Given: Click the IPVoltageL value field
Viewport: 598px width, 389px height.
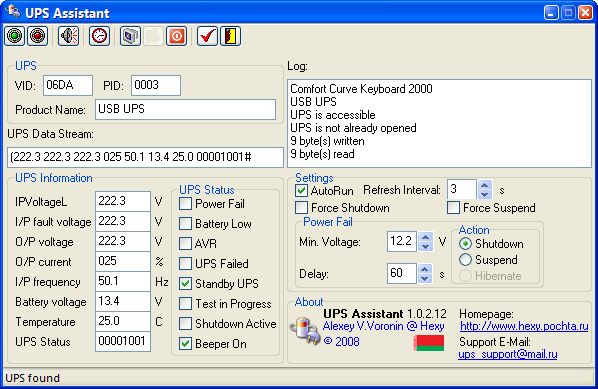Looking at the screenshot, I should pyautogui.click(x=123, y=201).
